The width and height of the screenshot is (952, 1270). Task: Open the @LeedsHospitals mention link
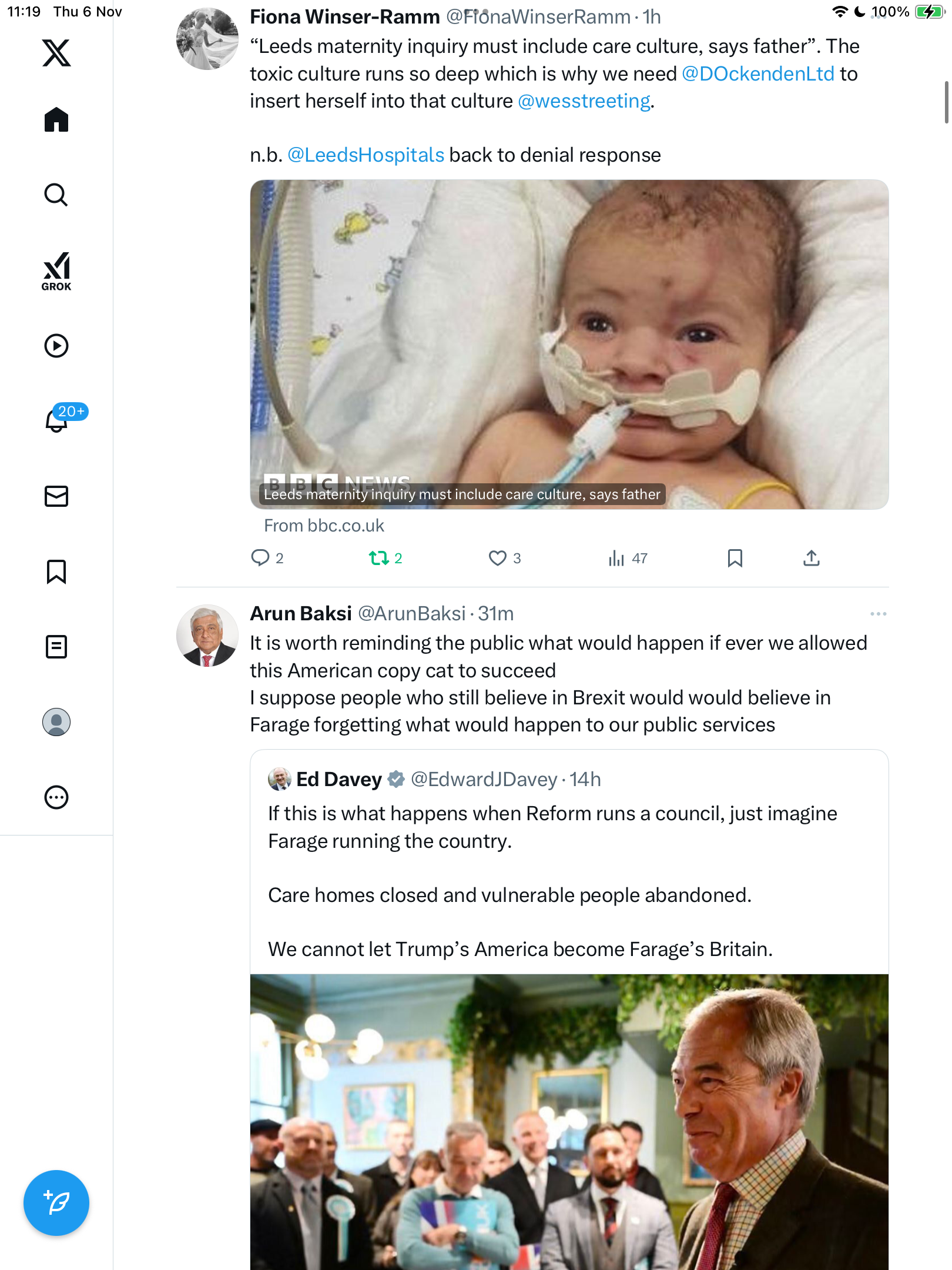(x=366, y=155)
